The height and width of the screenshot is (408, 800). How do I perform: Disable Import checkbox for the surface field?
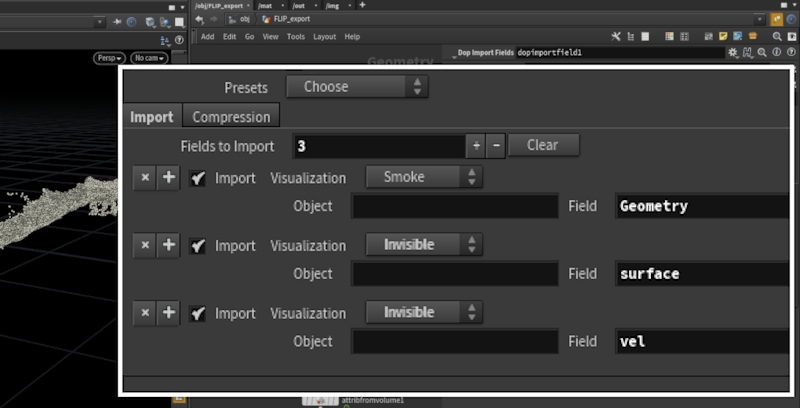coord(199,245)
